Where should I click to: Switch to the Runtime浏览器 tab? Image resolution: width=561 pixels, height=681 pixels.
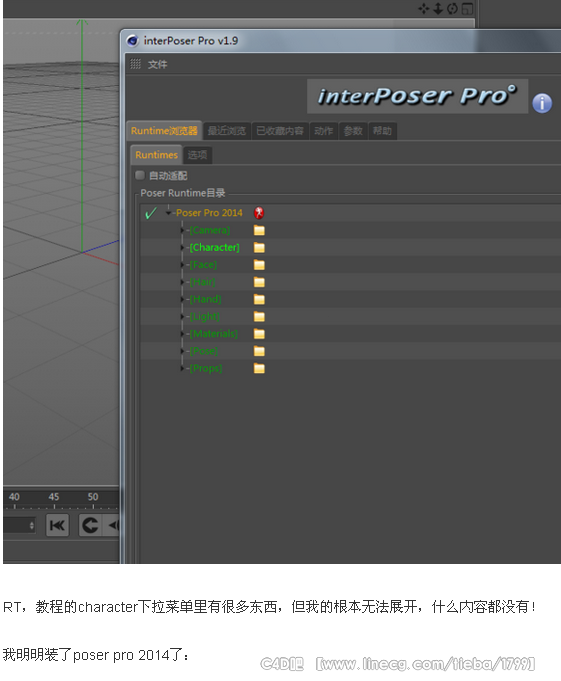click(x=164, y=131)
